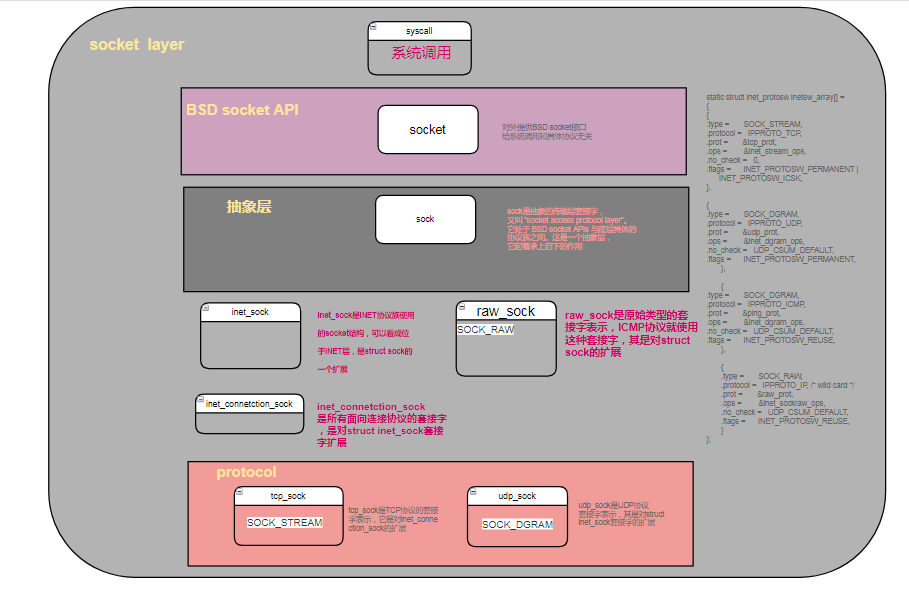The image size is (909, 594).
Task: Click the inet_connetction_sock header label
Action: 249,404
